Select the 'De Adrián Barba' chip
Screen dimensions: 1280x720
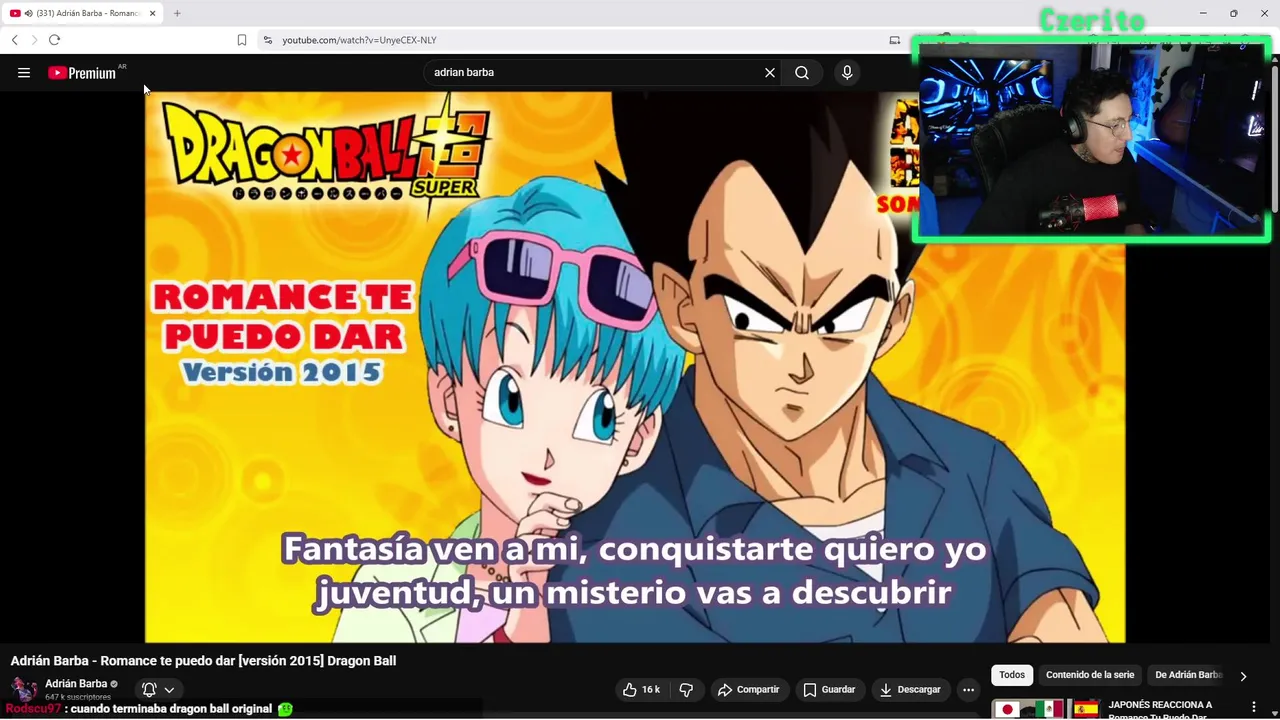click(1189, 675)
